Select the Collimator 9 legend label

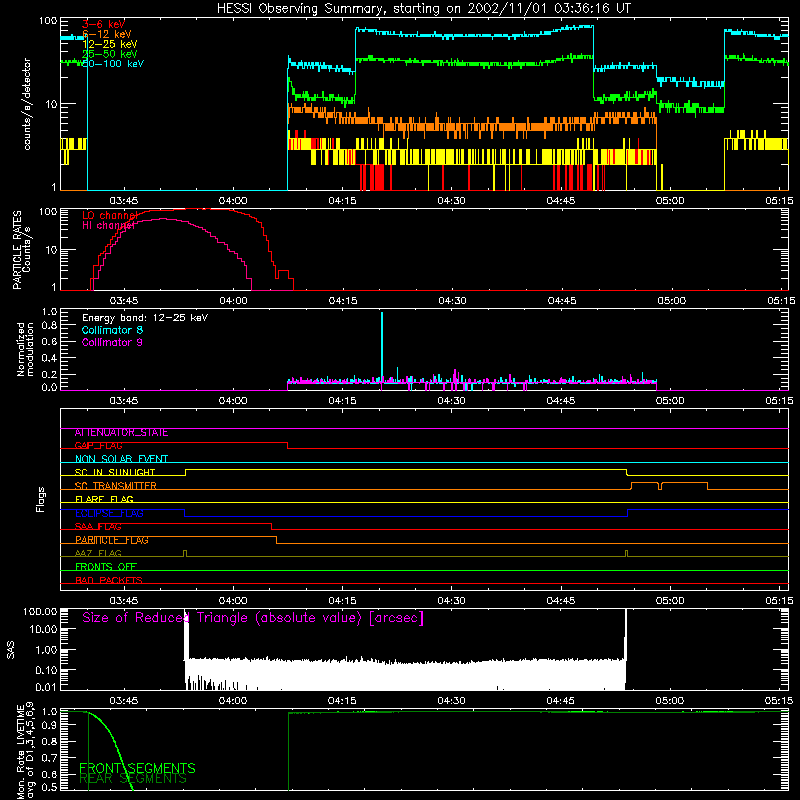tap(112, 342)
